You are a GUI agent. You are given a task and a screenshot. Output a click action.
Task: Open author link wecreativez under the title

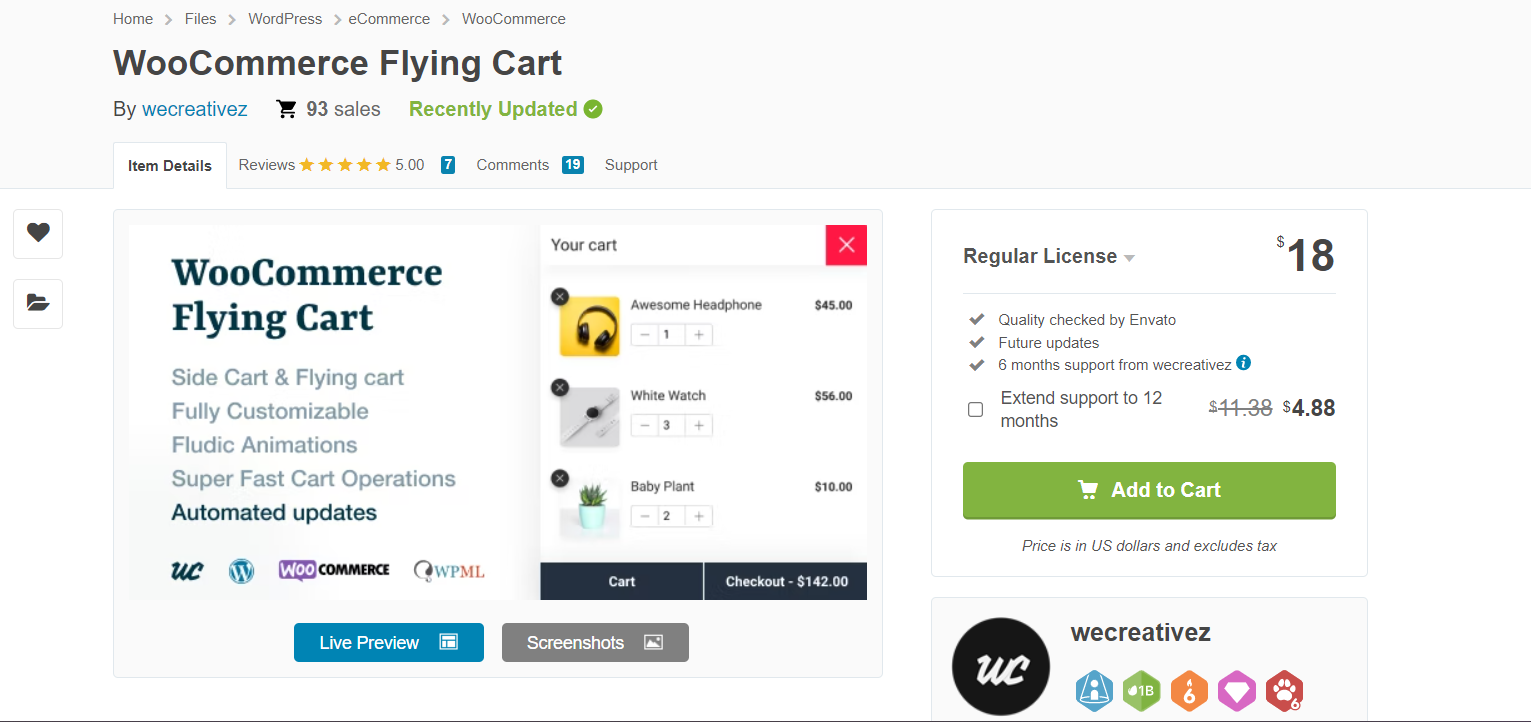[x=195, y=109]
